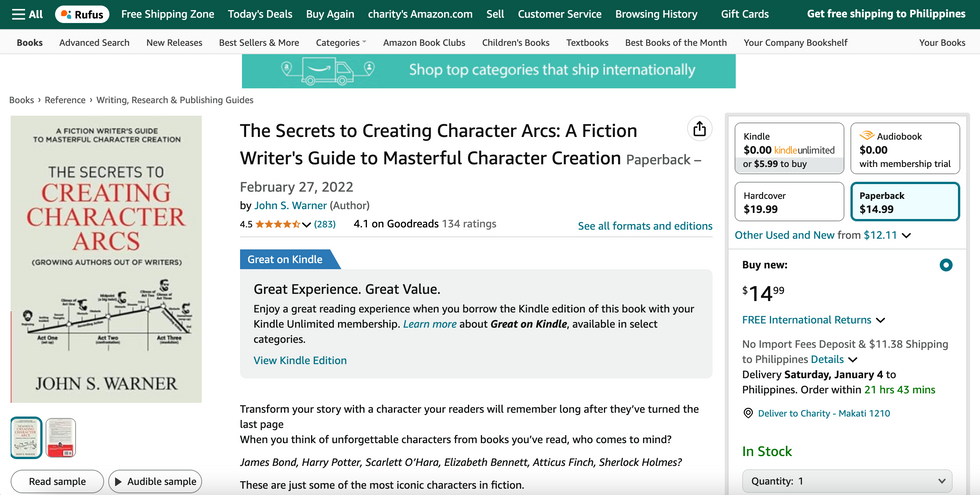Viewport: 980px width, 495px height.
Task: Open Today's Deals menu item
Action: click(260, 14)
